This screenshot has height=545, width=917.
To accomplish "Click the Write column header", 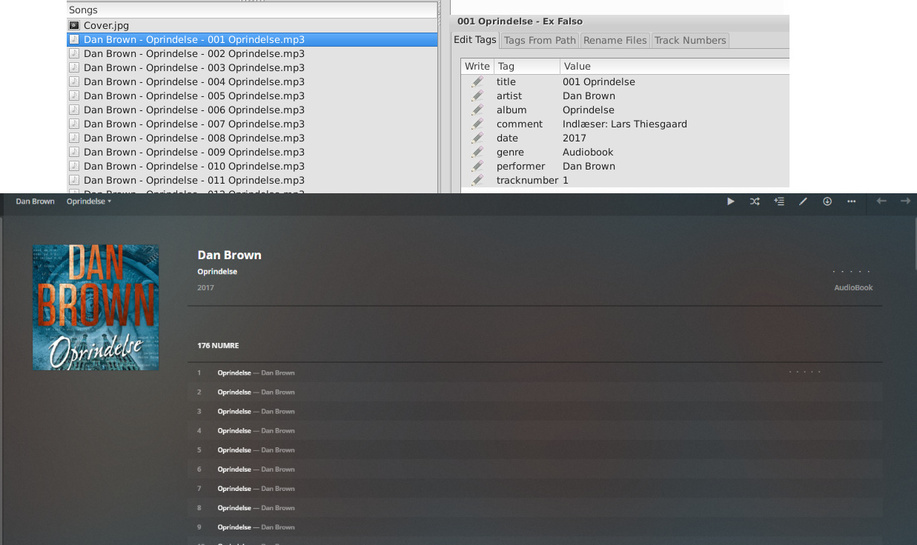I will pyautogui.click(x=477, y=66).
